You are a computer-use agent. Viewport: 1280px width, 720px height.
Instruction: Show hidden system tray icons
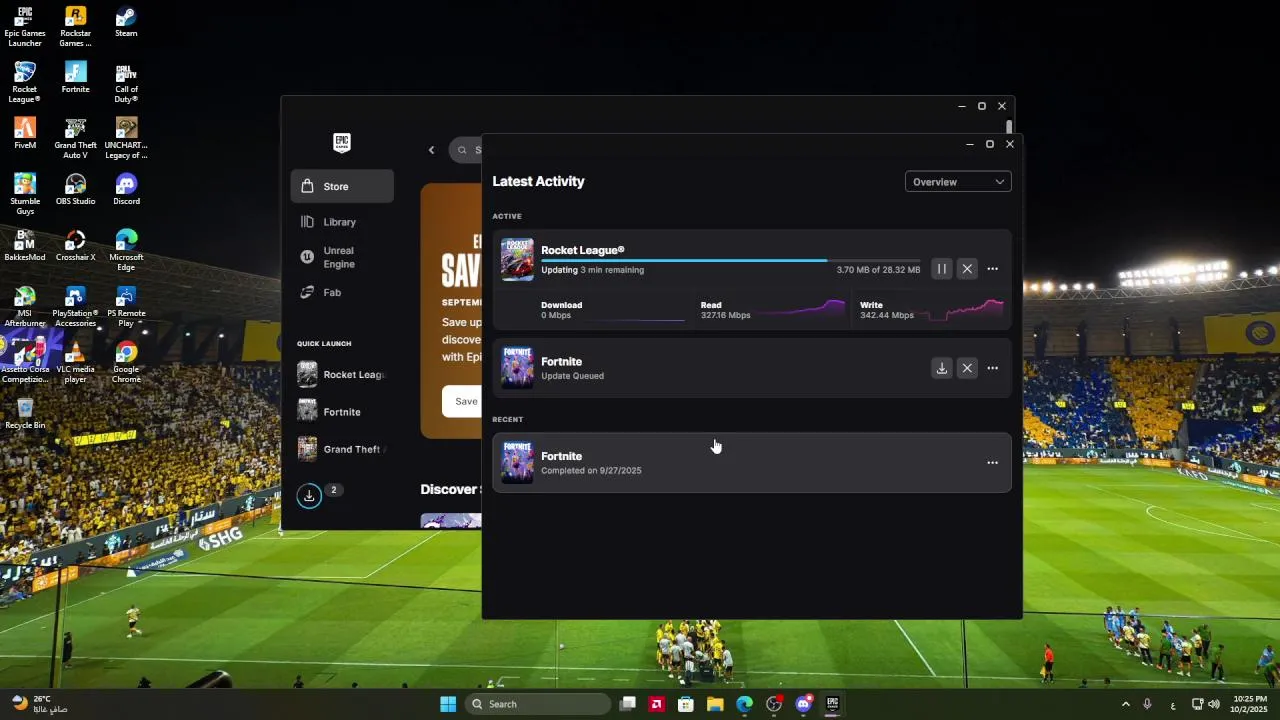[1125, 704]
